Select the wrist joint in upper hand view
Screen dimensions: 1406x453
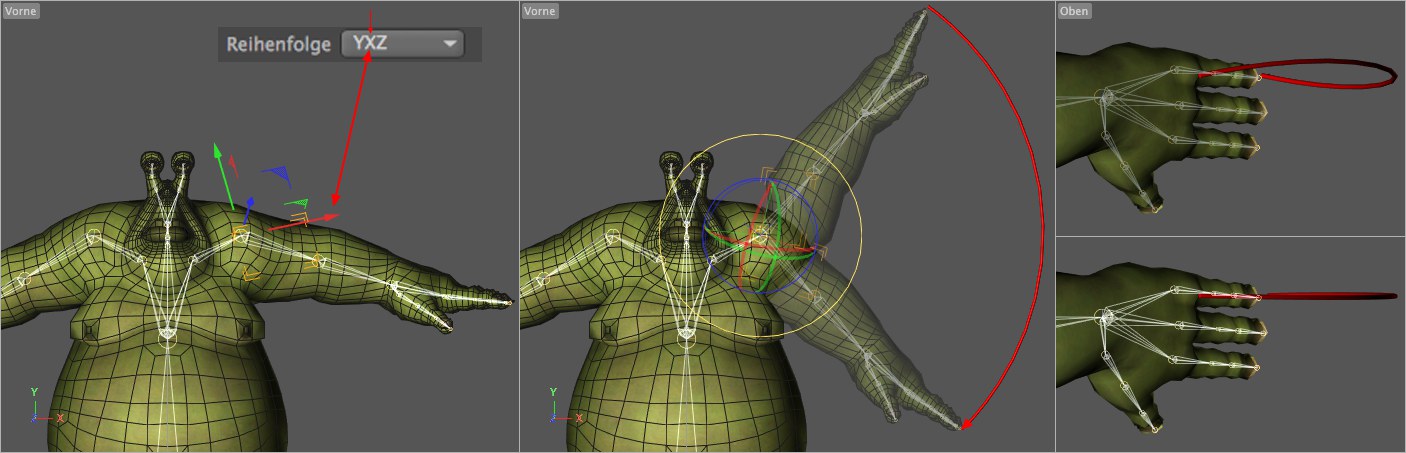click(x=1105, y=97)
